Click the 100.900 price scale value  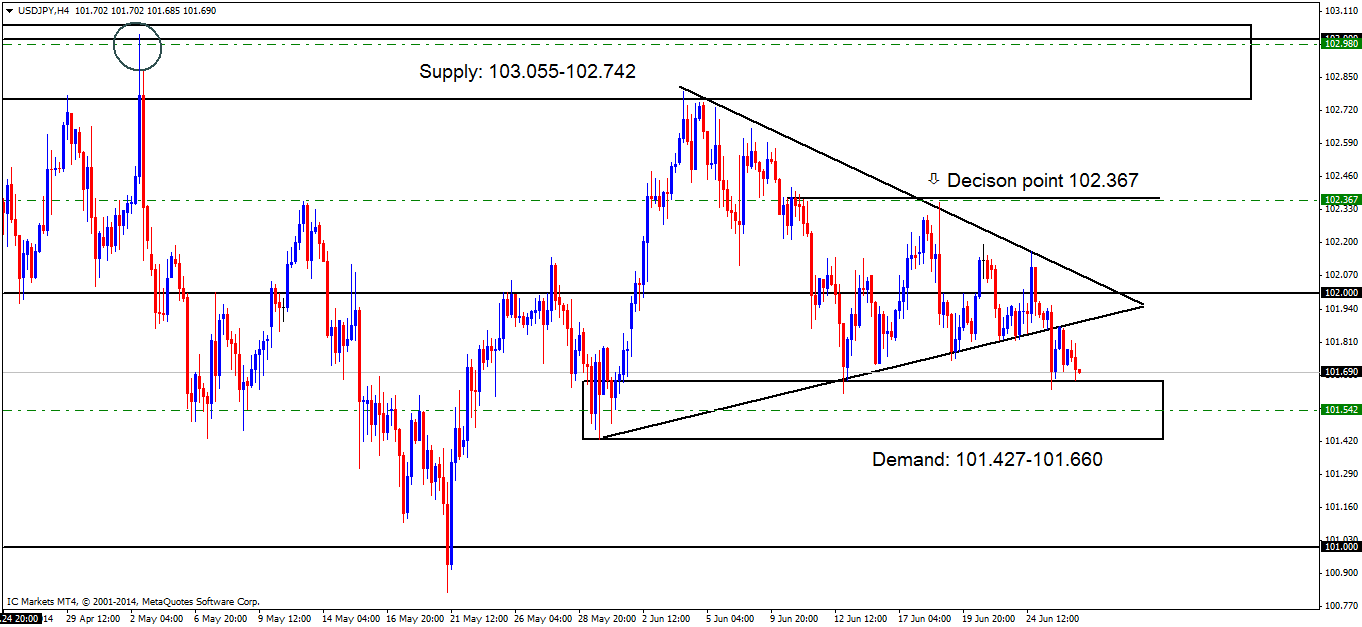(x=1340, y=572)
